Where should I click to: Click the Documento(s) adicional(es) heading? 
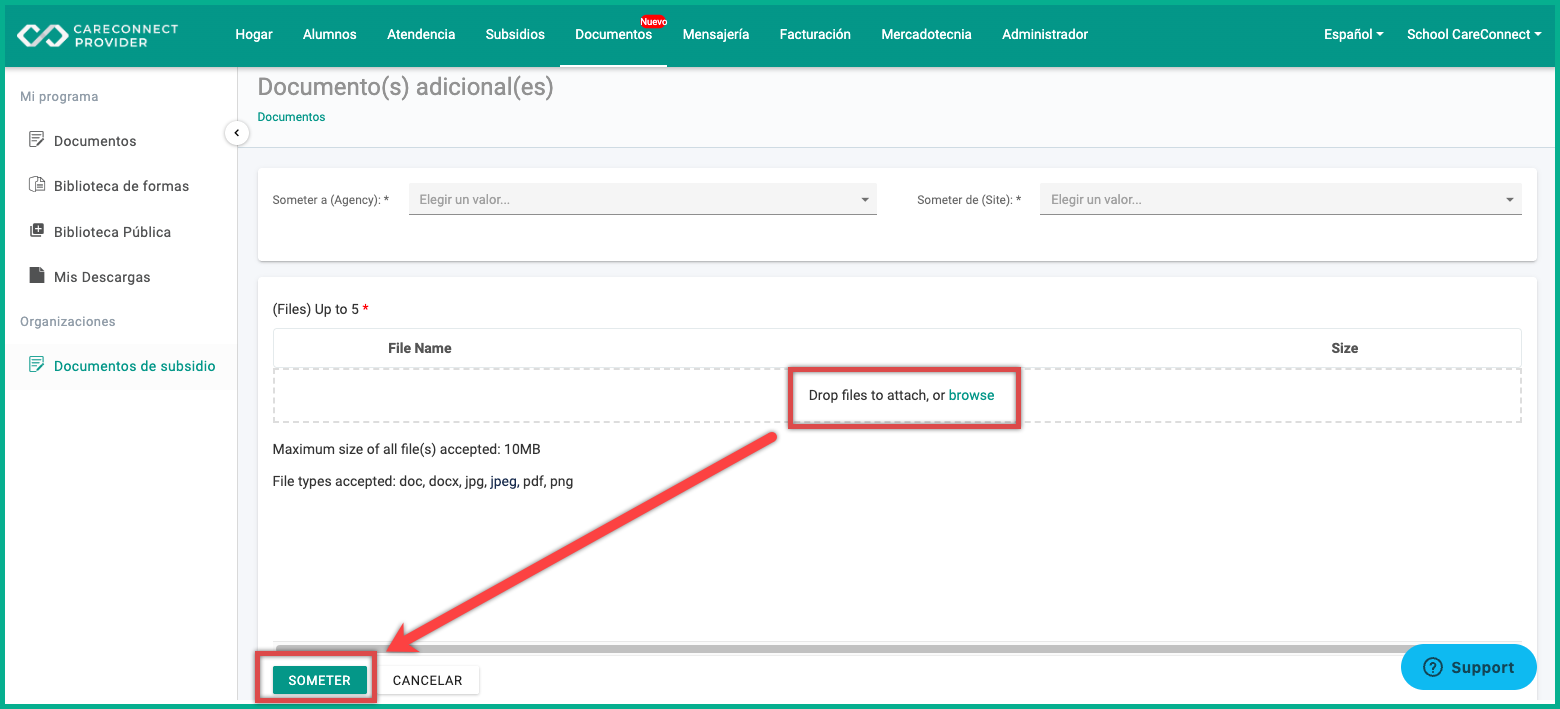click(x=406, y=87)
